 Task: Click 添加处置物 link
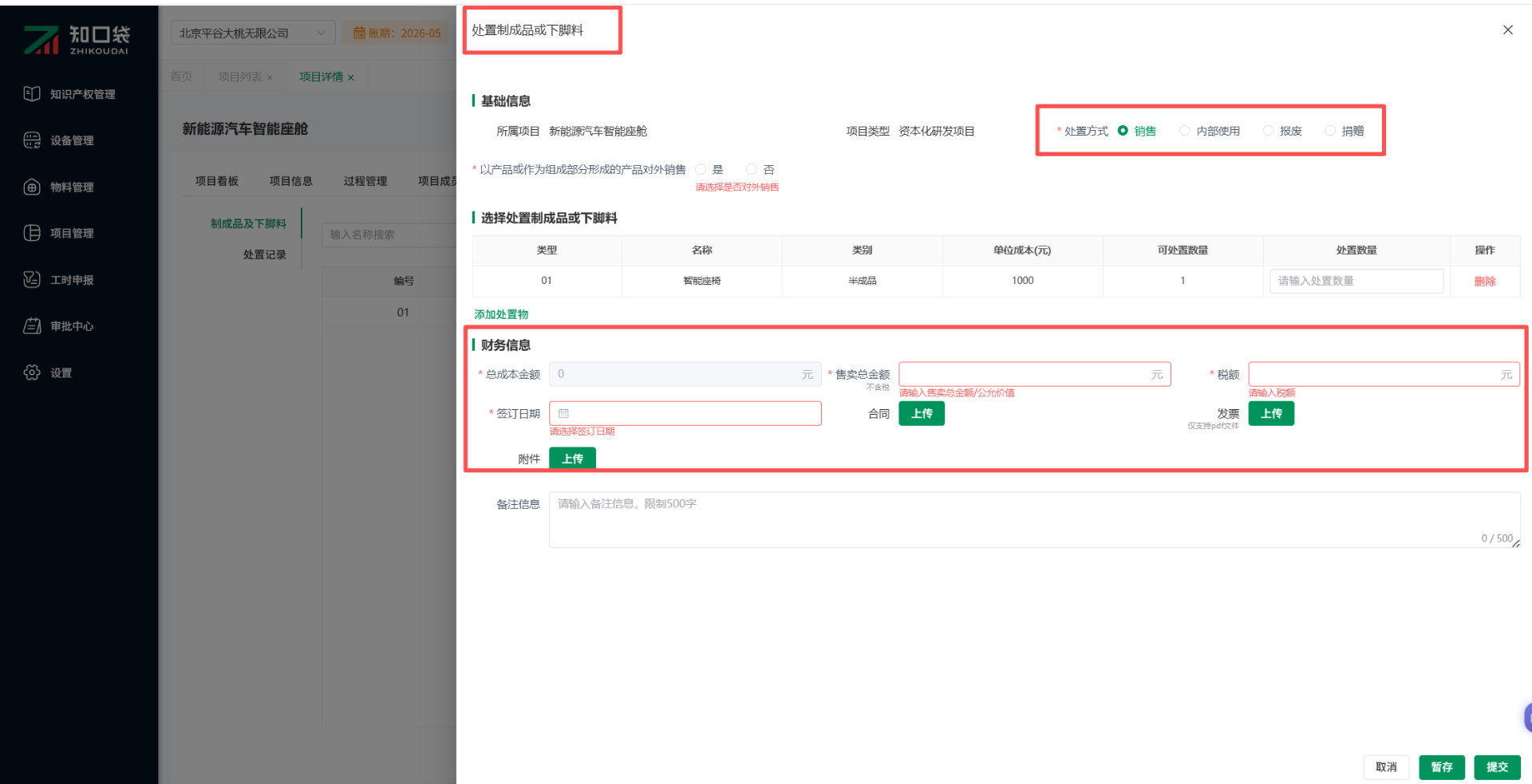(x=501, y=314)
